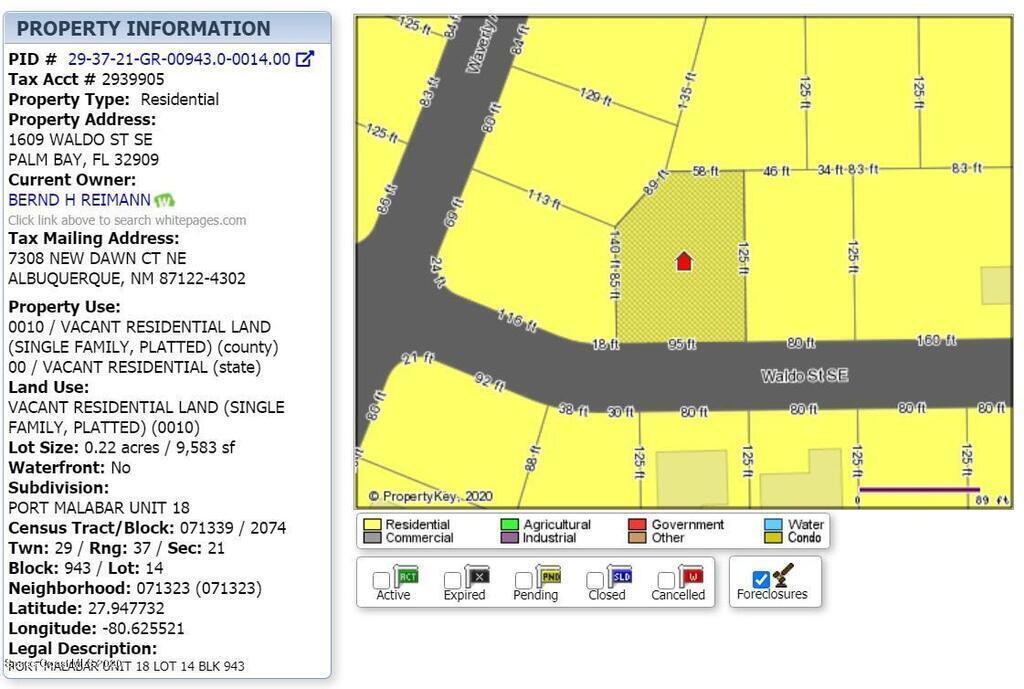
Task: Click the yellow PND Pending listing icon
Action: (x=549, y=576)
